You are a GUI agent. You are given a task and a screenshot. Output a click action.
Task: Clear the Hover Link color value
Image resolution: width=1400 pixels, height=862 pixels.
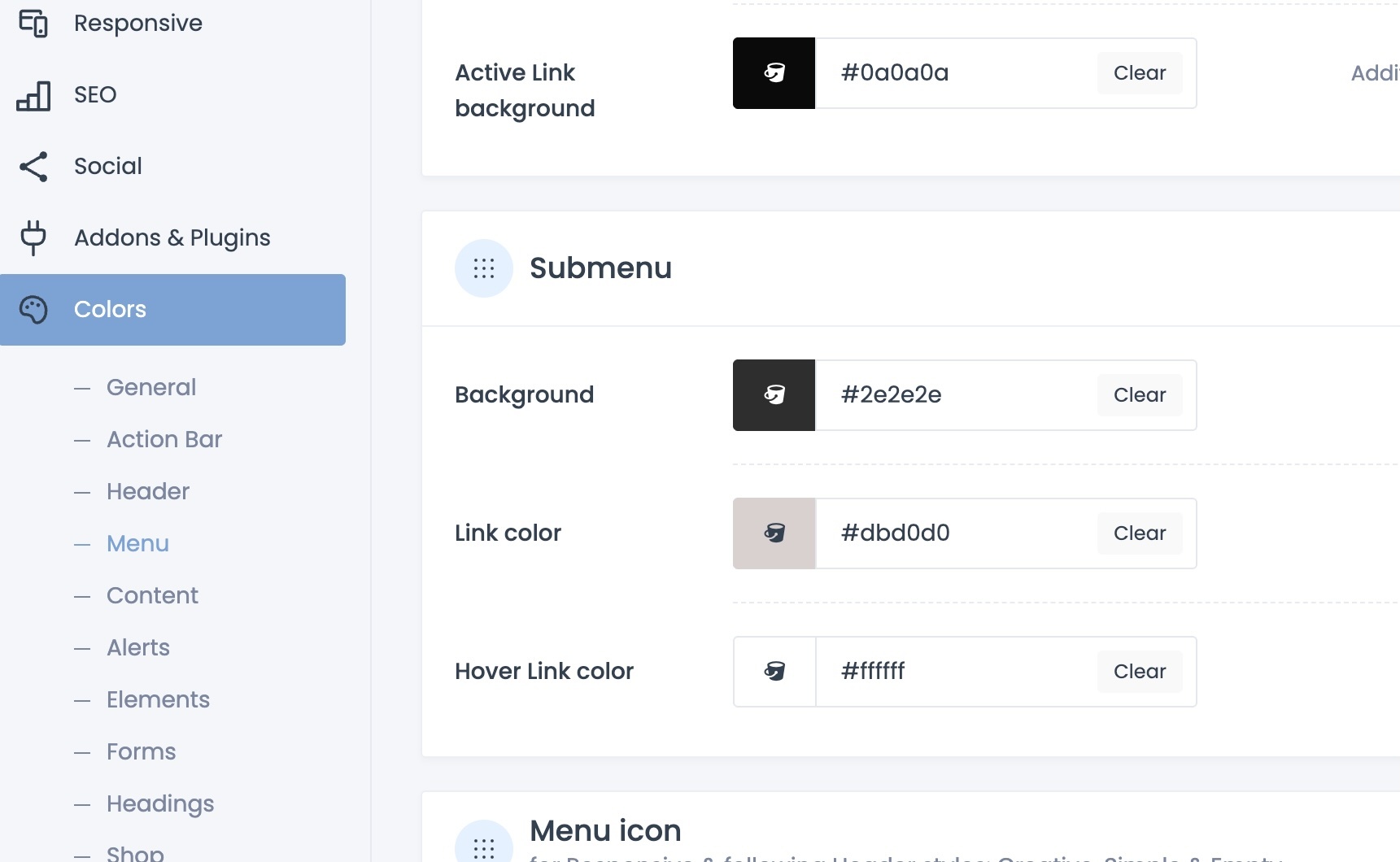[x=1139, y=672]
